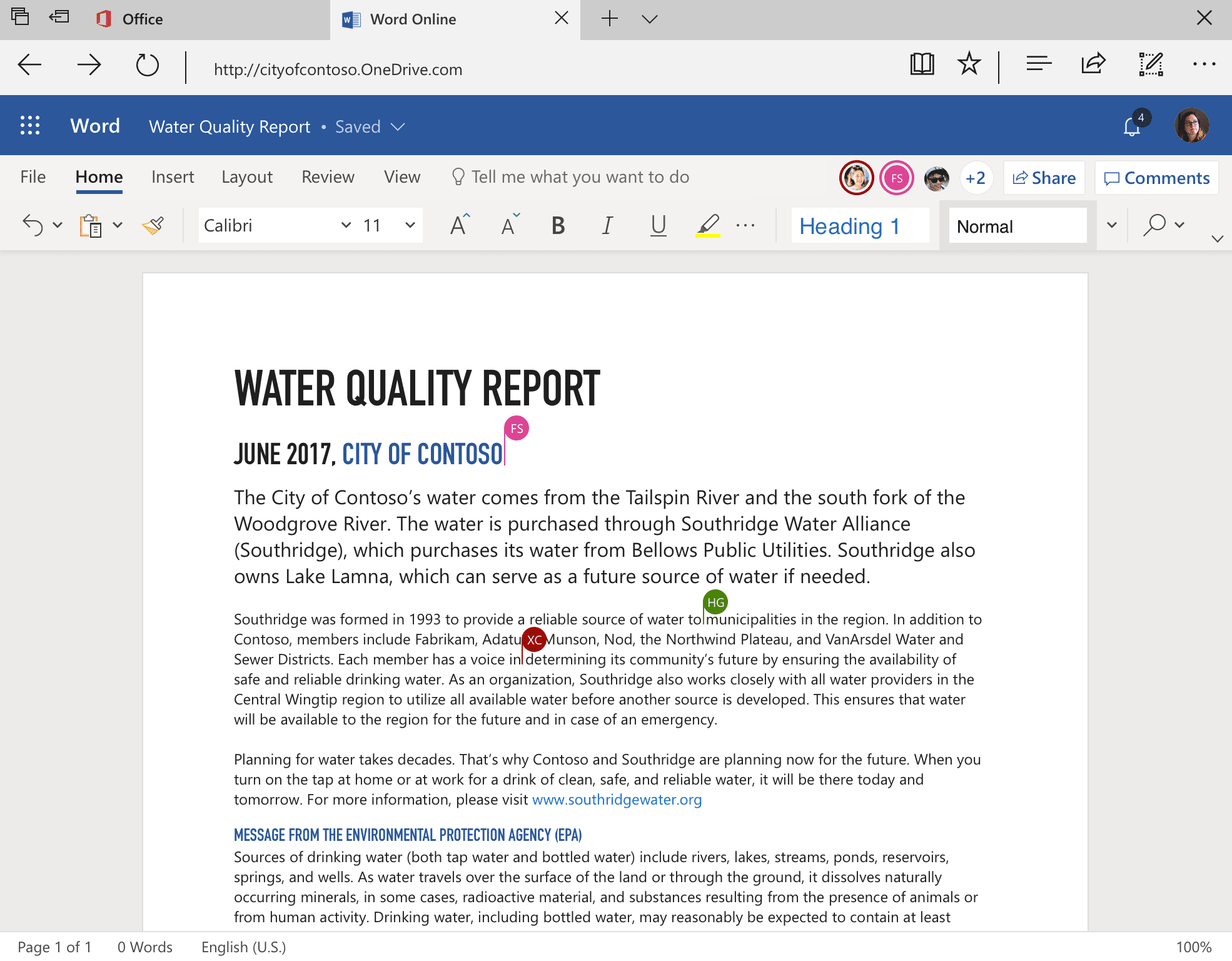The height and width of the screenshot is (961, 1232).
Task: Toggle underline formatting
Action: 658,225
